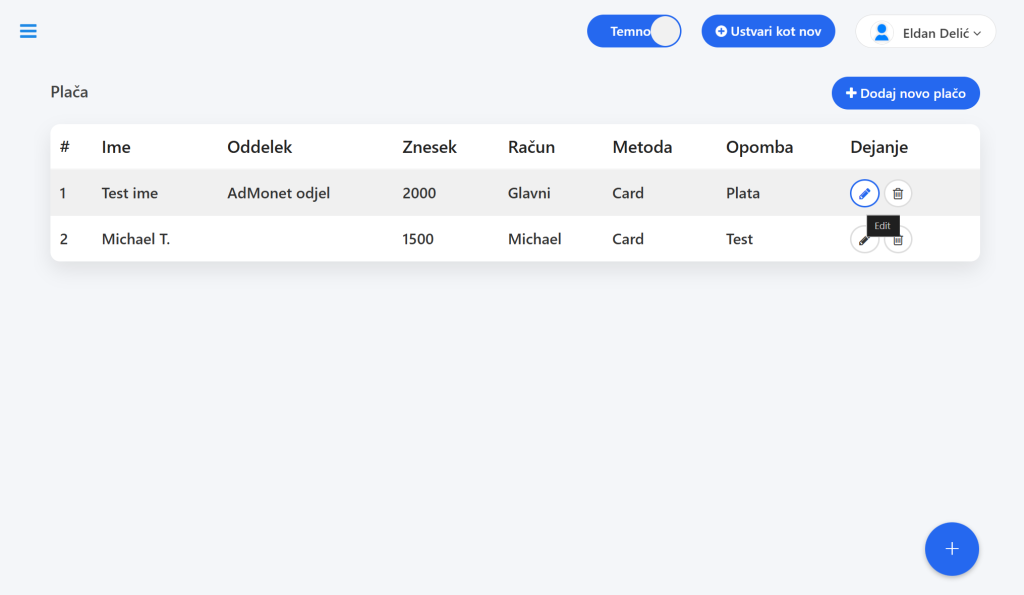Click the Oddelek column header
This screenshot has height=595, width=1024.
(259, 147)
